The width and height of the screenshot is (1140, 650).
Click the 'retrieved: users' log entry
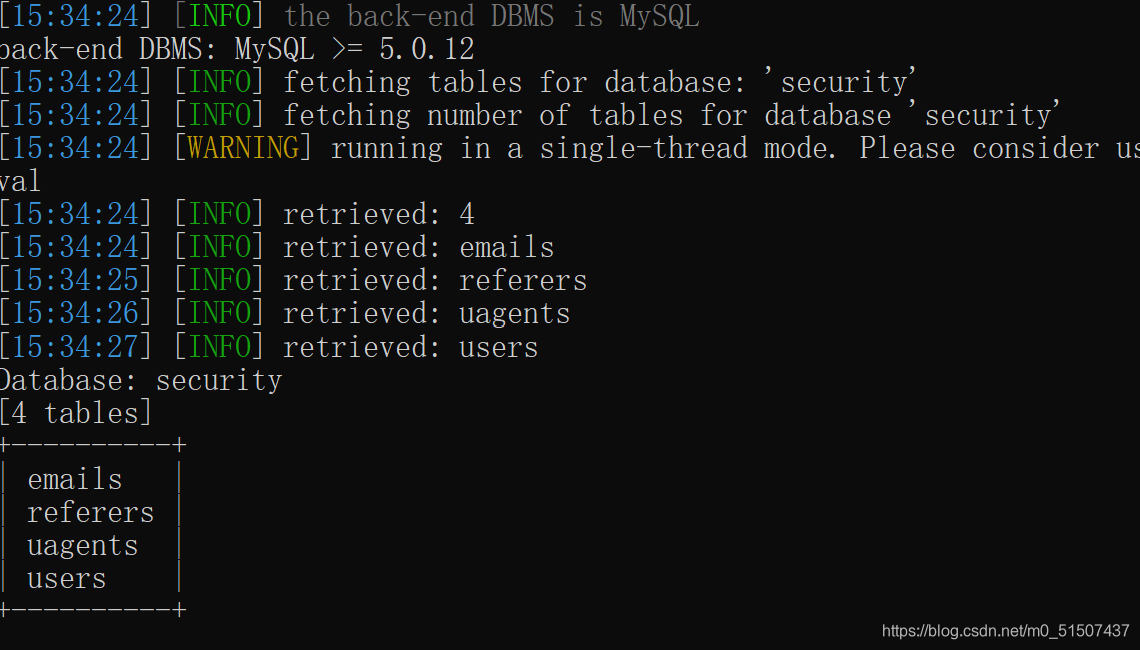(x=411, y=347)
